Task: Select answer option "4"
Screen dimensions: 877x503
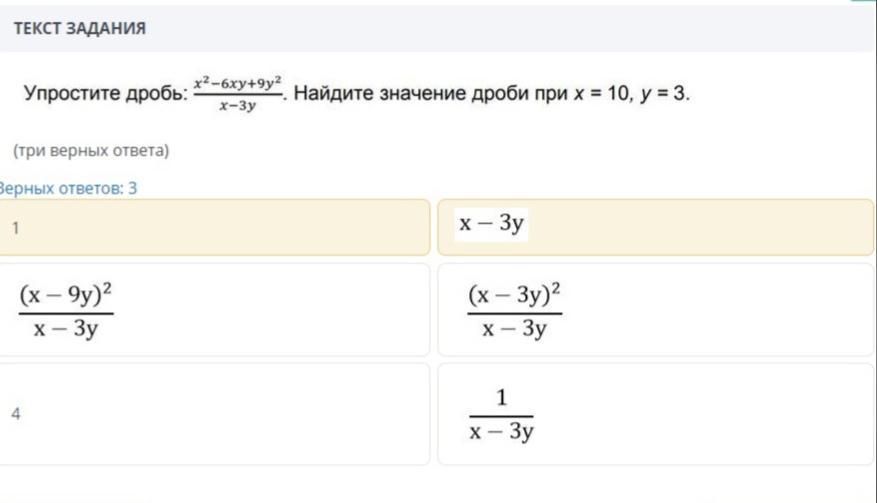Action: pos(214,414)
